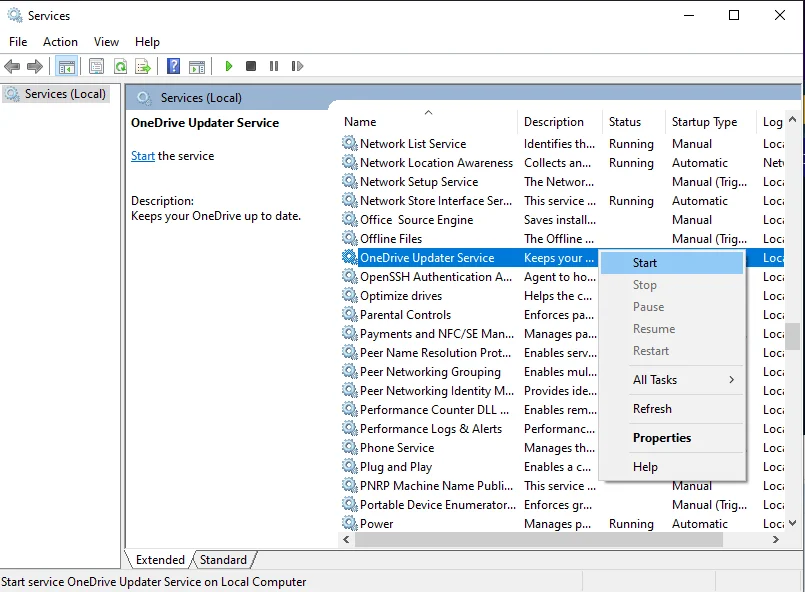Switch to the Standard tab
Viewport: 805px width, 592px height.
point(223,560)
